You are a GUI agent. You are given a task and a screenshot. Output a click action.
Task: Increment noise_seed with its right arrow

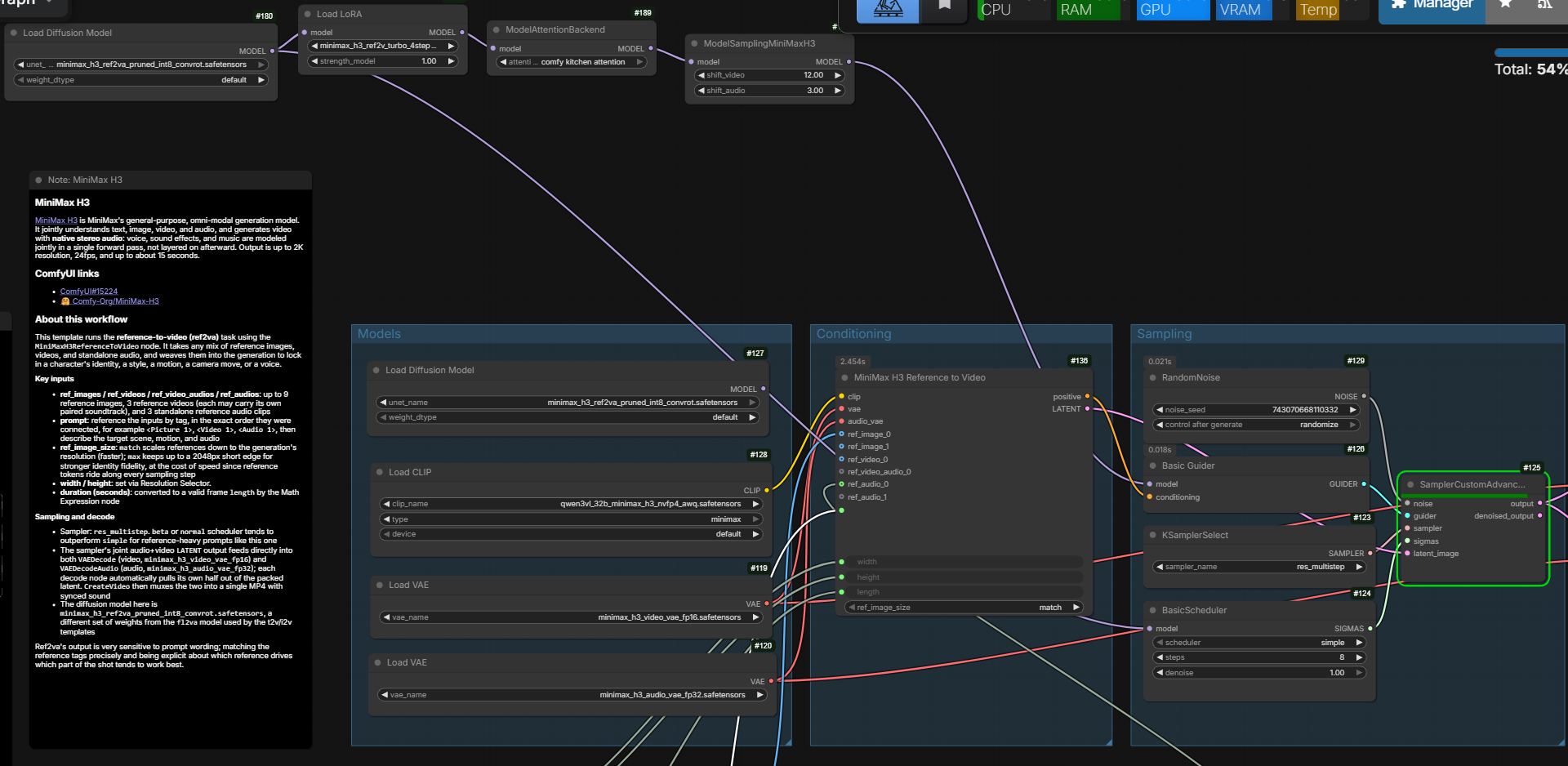(x=1352, y=410)
